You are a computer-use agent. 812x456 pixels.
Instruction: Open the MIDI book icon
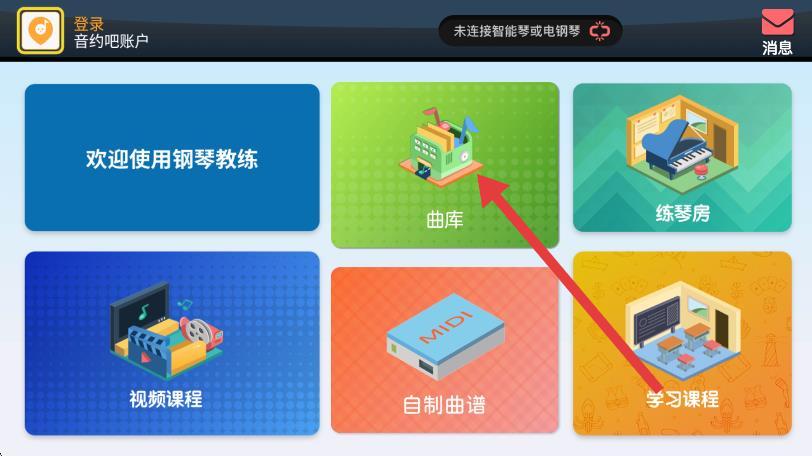[445, 336]
